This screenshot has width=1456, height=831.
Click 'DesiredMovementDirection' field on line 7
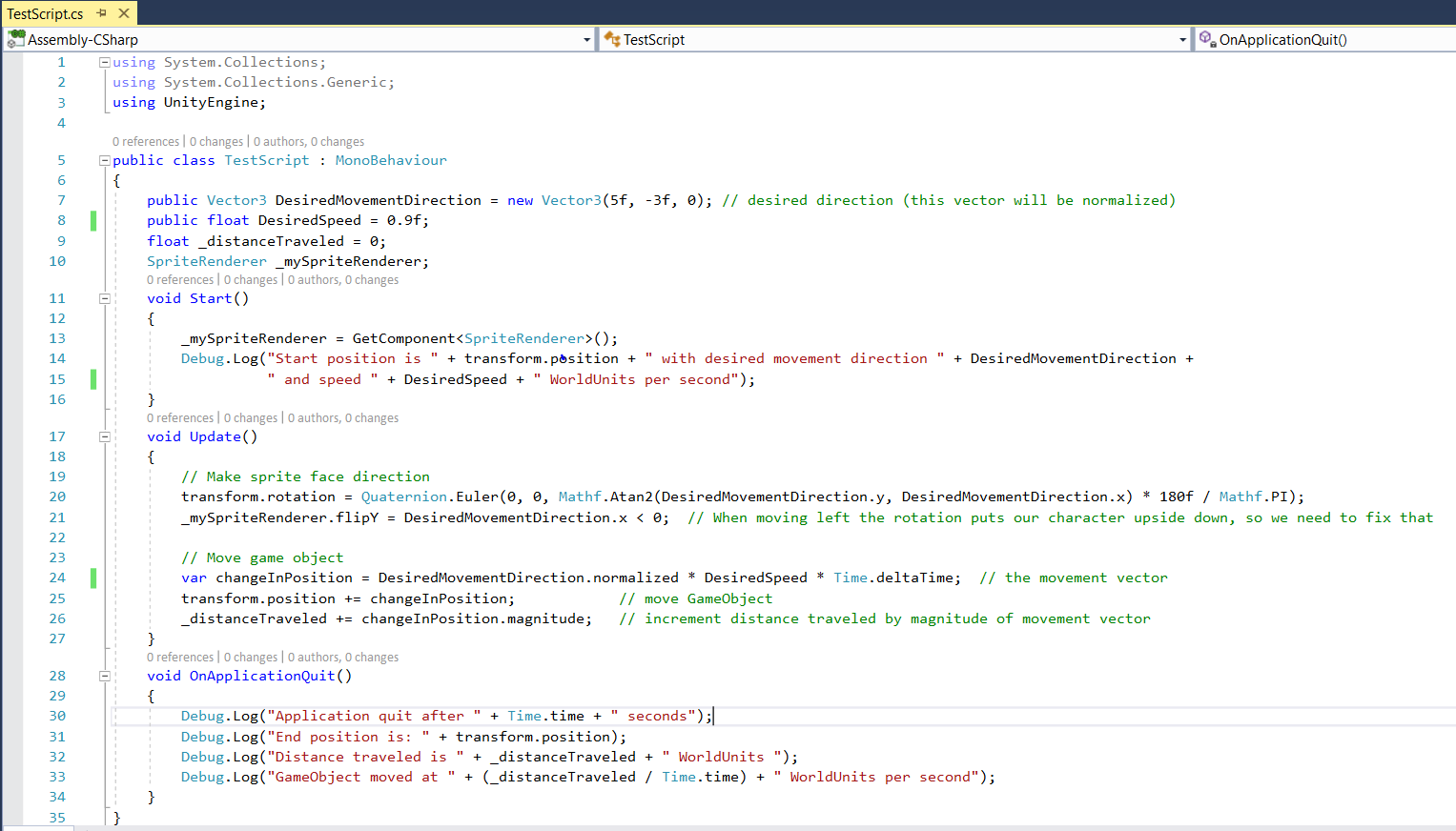pyautogui.click(x=379, y=200)
